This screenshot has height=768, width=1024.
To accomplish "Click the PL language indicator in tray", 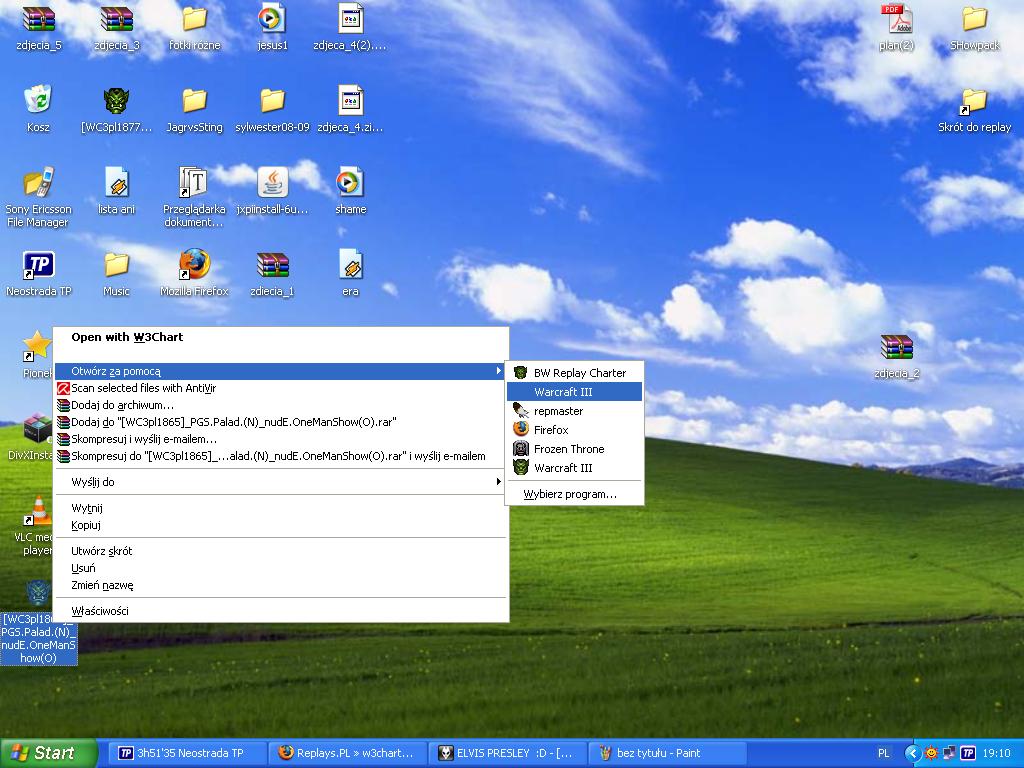I will click(884, 753).
